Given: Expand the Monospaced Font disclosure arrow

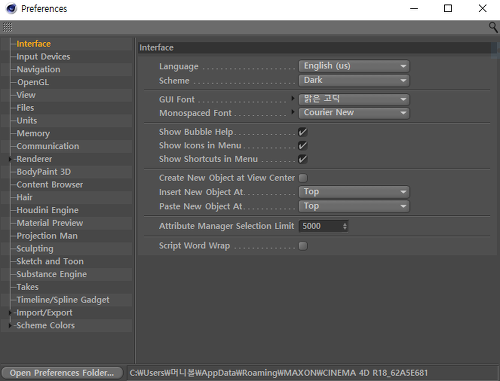Looking at the screenshot, I should [293, 112].
